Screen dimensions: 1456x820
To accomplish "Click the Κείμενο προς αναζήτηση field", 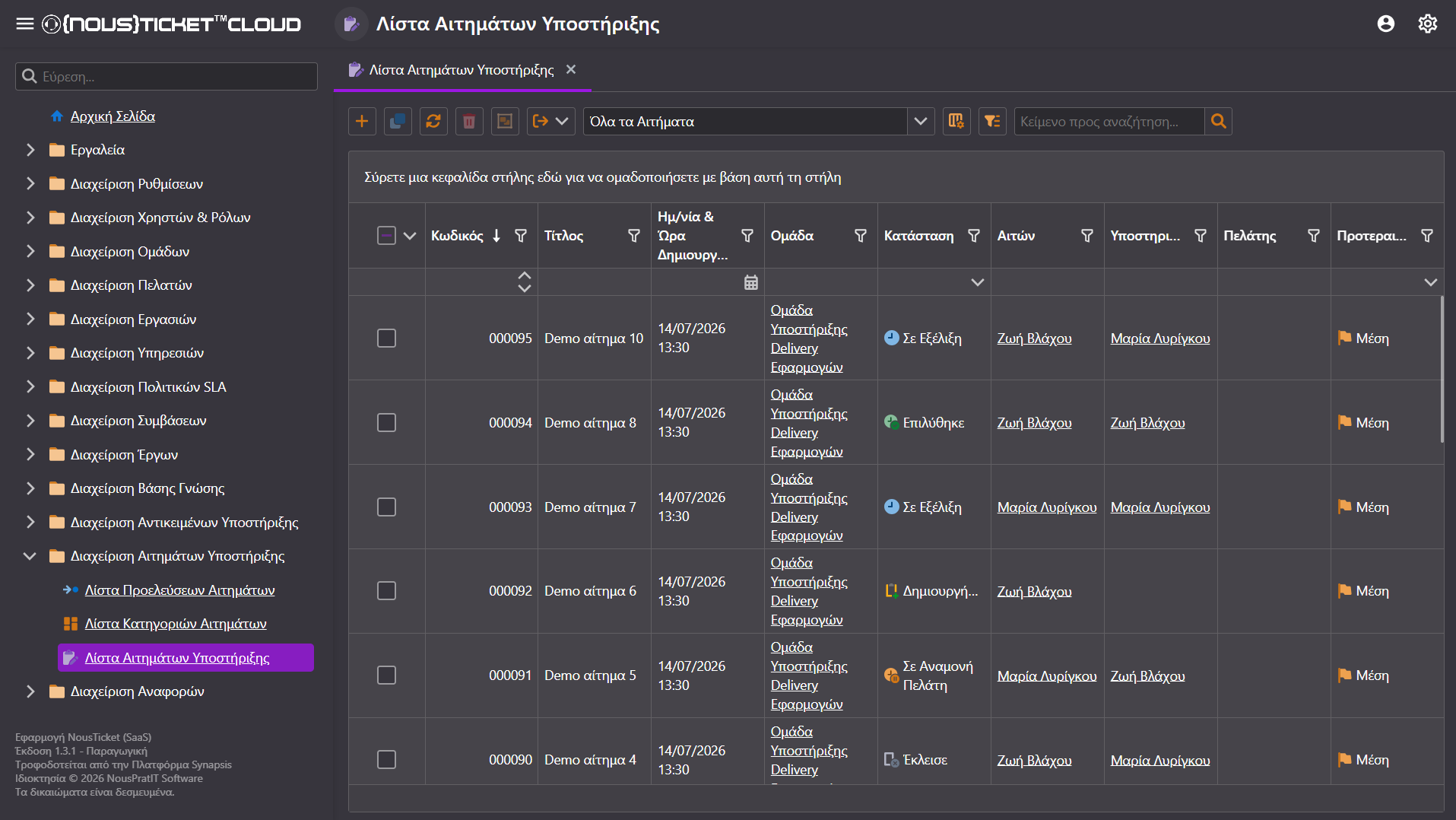I will tap(1109, 122).
